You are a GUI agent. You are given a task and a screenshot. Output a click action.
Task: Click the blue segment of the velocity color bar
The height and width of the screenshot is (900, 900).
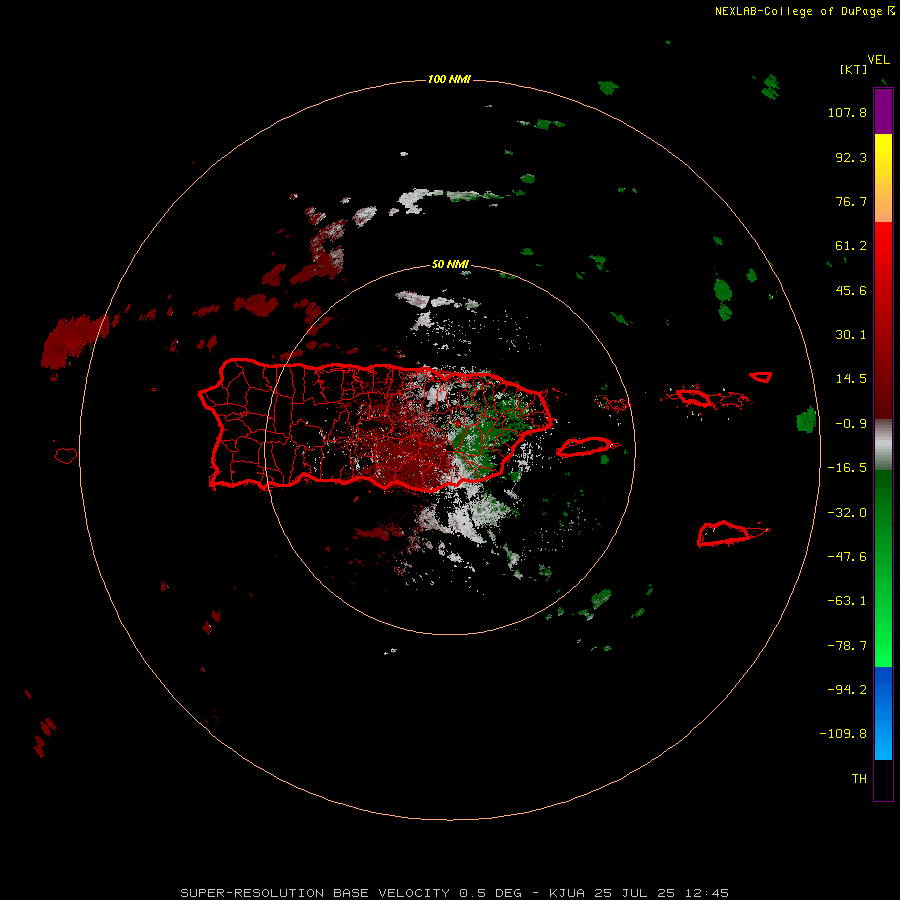pyautogui.click(x=883, y=713)
